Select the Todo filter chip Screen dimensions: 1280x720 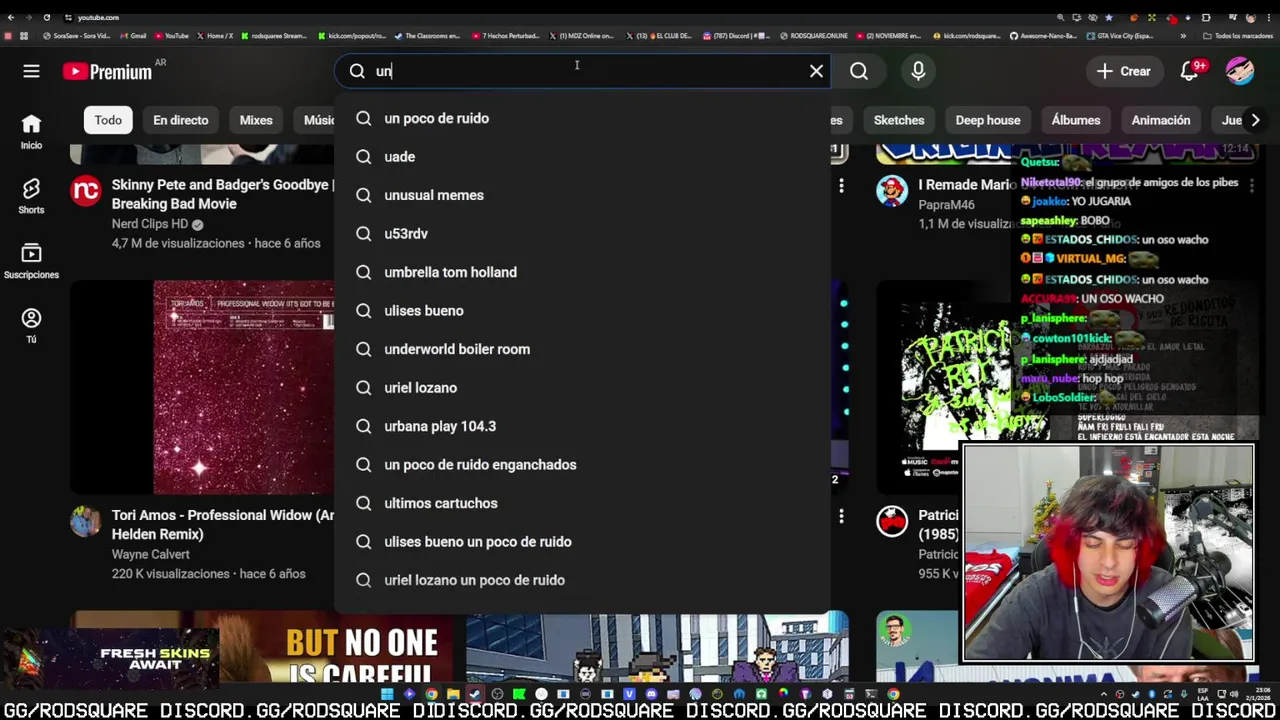[x=108, y=120]
